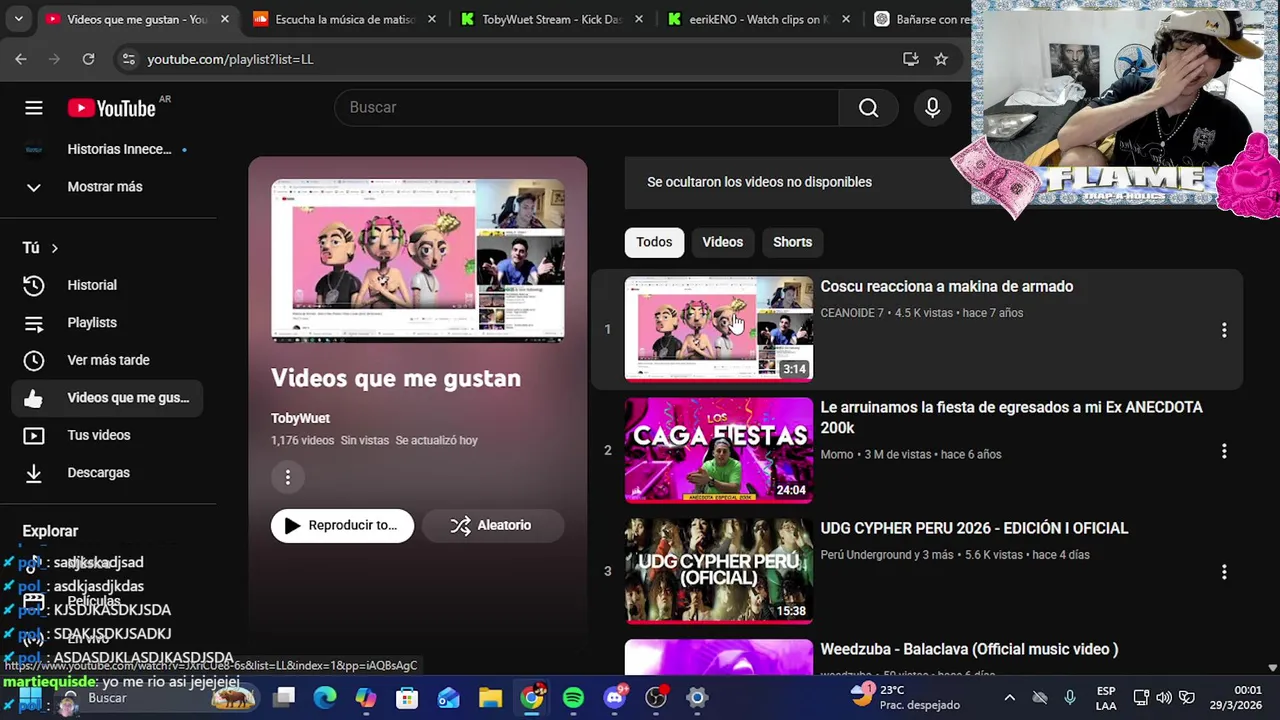Switch to the SoundCloud 'Escucha la música' tab
1280x720 pixels.
343,19
